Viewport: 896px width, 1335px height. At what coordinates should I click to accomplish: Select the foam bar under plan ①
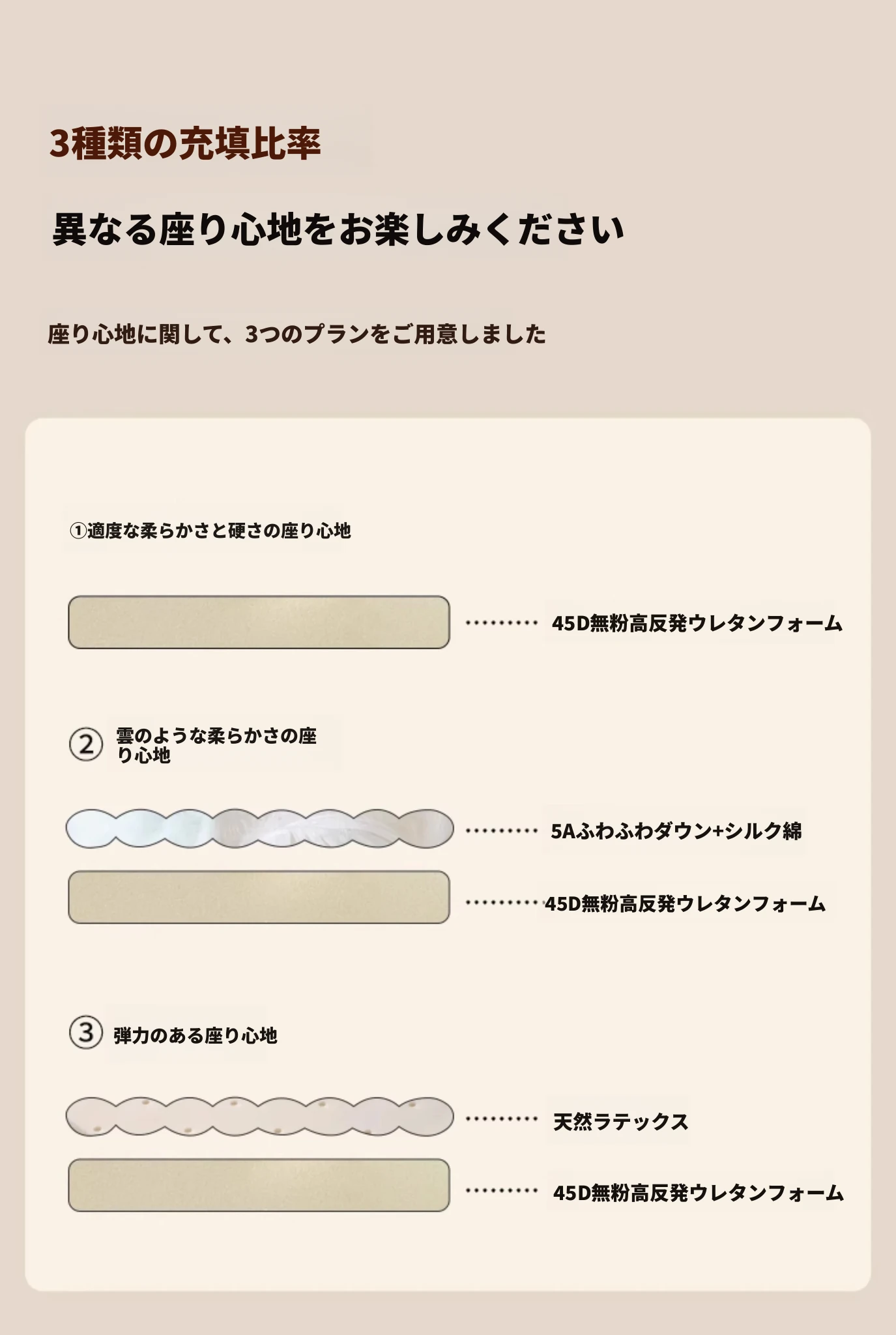point(259,622)
